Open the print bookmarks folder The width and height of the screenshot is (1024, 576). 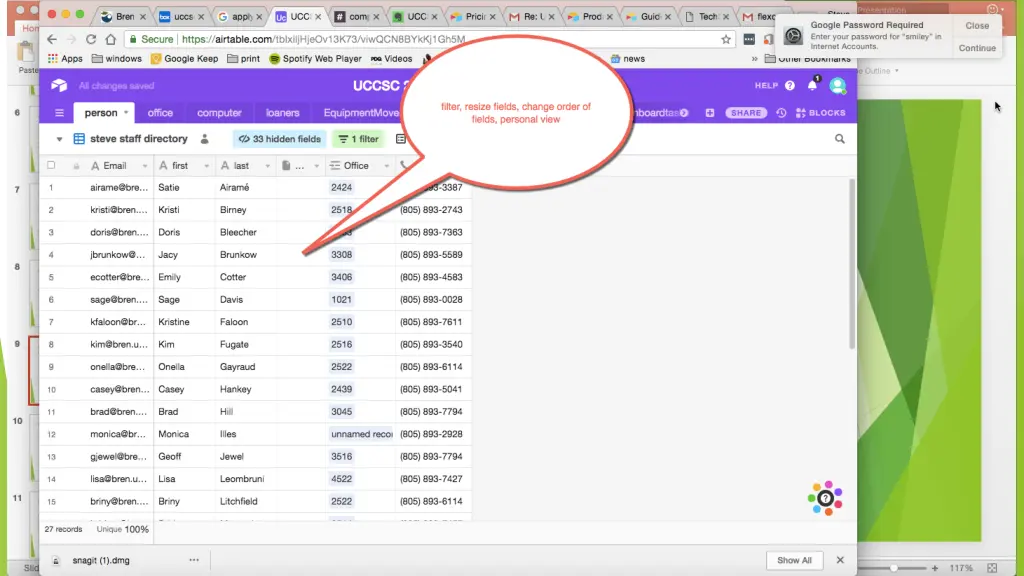coord(243,59)
